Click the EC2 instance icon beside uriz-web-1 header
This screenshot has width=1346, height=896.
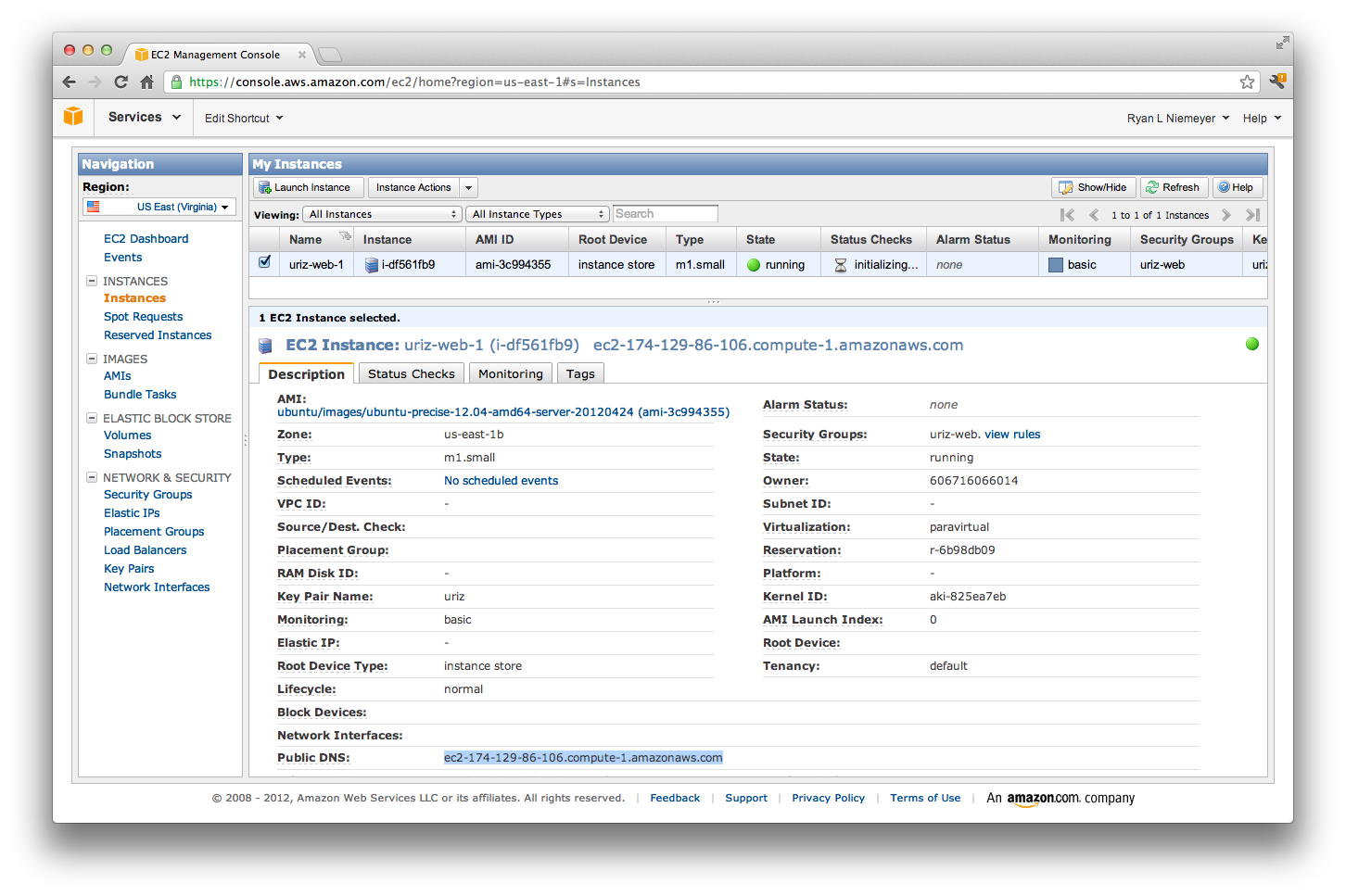click(x=266, y=345)
